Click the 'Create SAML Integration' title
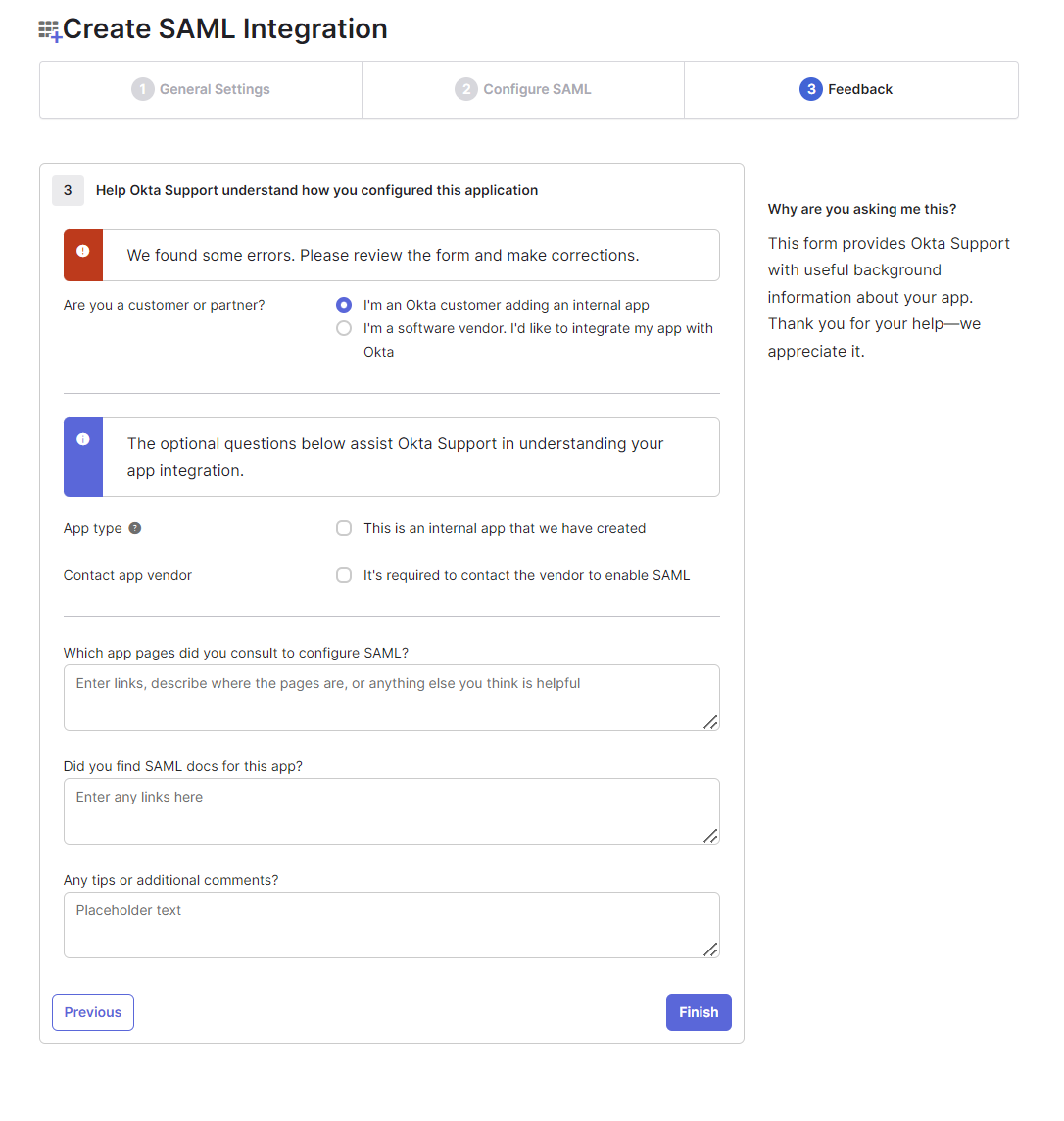Viewport: 1064px width, 1121px height. (225, 29)
